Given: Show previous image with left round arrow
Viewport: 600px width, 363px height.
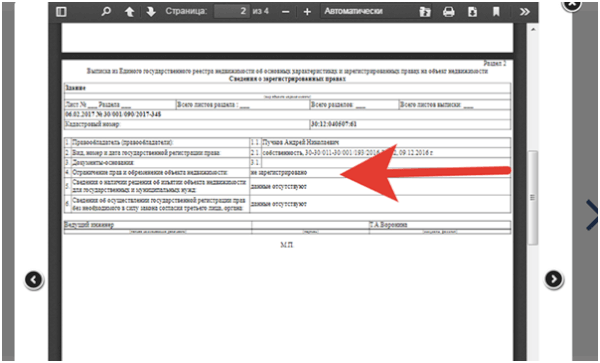Looking at the screenshot, I should point(34,280).
